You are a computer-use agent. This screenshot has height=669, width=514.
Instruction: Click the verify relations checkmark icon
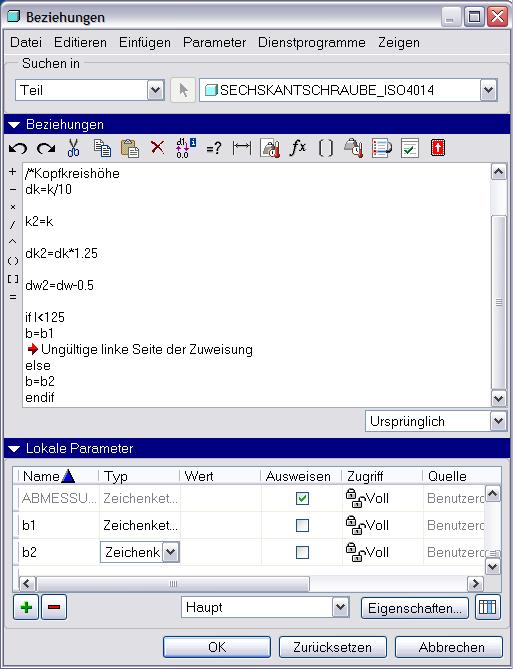point(409,148)
